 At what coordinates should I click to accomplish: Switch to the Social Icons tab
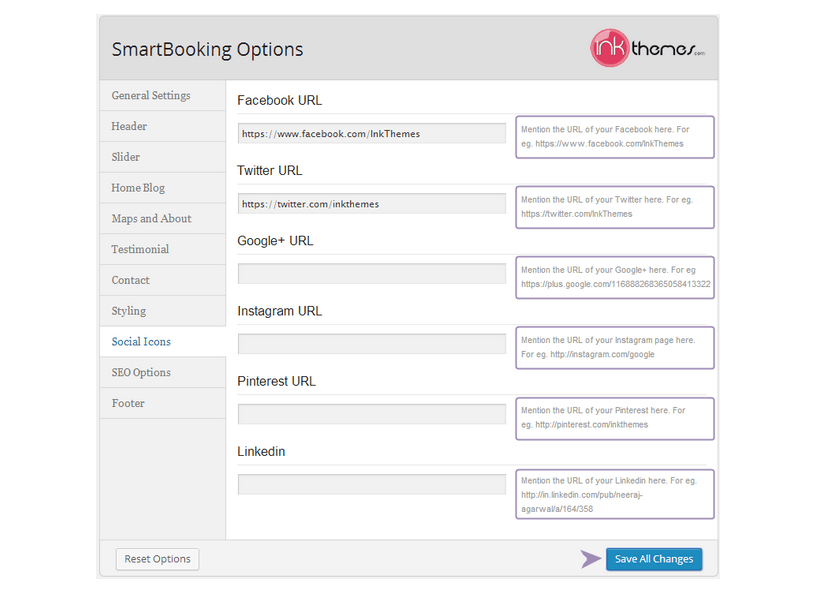pyautogui.click(x=140, y=341)
